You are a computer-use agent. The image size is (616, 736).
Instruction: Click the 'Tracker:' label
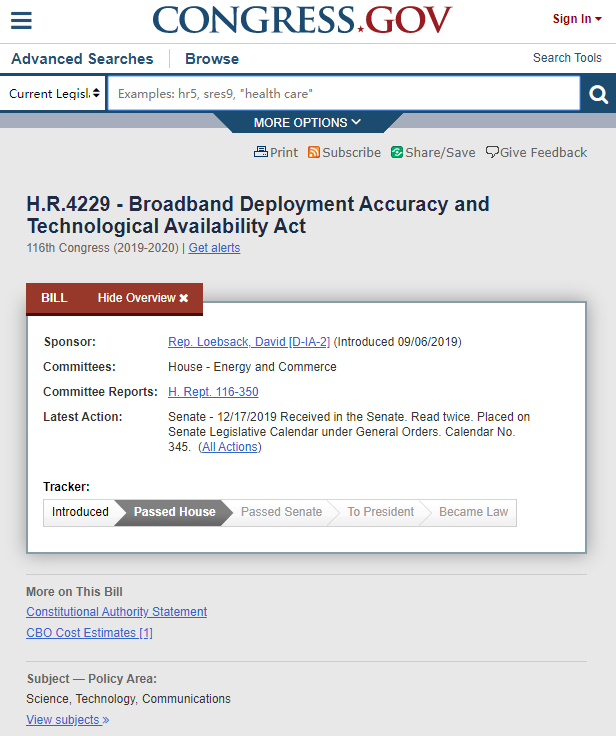(66, 487)
